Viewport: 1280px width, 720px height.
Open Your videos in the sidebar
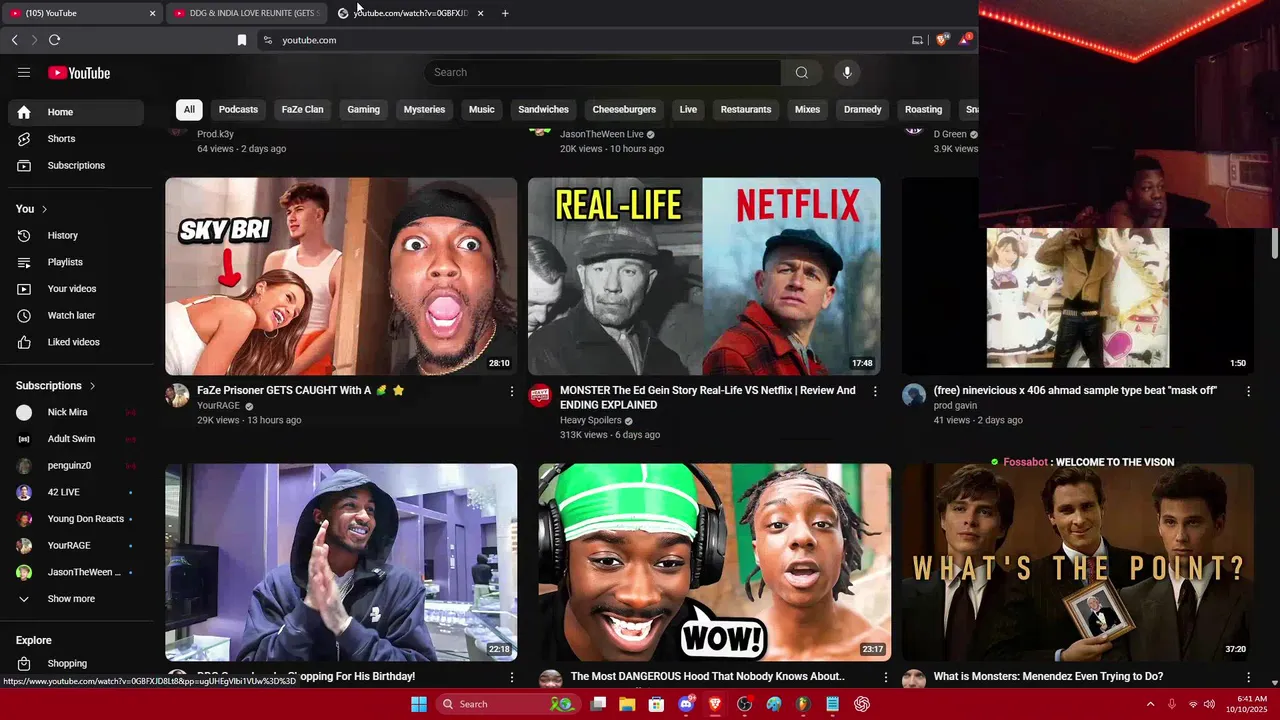pos(76,289)
